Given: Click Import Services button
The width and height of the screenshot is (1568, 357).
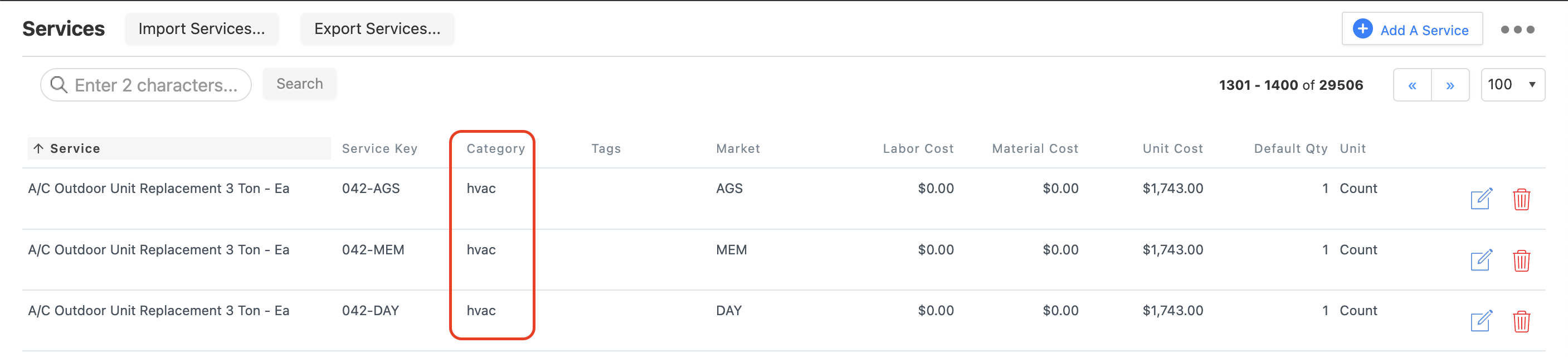Looking at the screenshot, I should (x=202, y=28).
